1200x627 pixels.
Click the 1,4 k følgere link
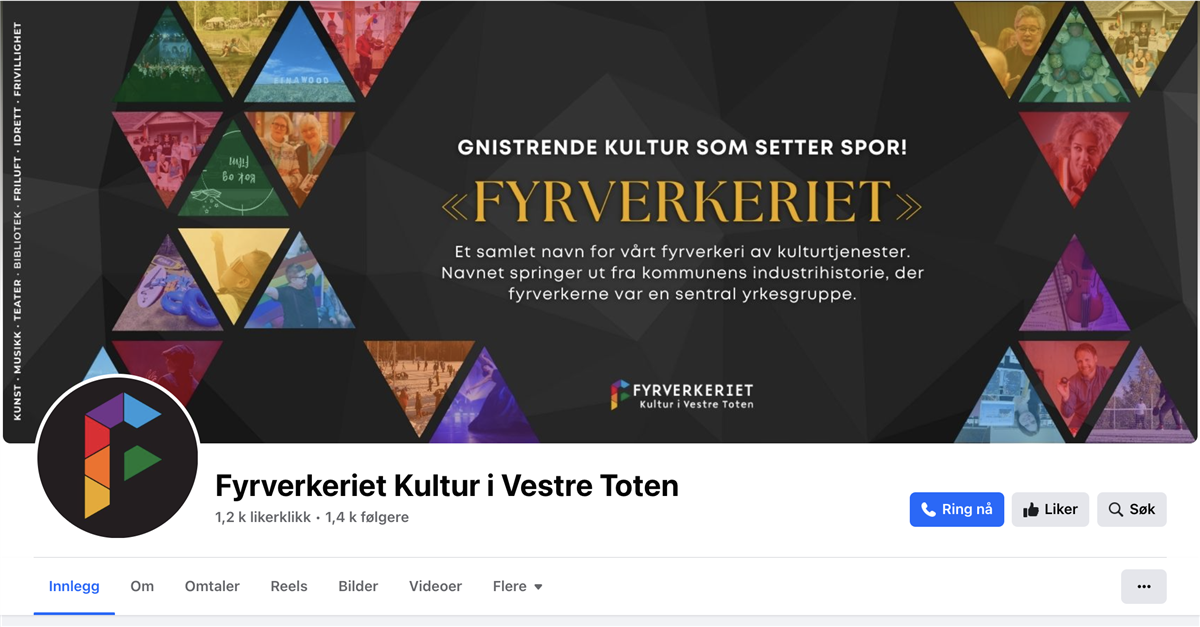coord(367,517)
